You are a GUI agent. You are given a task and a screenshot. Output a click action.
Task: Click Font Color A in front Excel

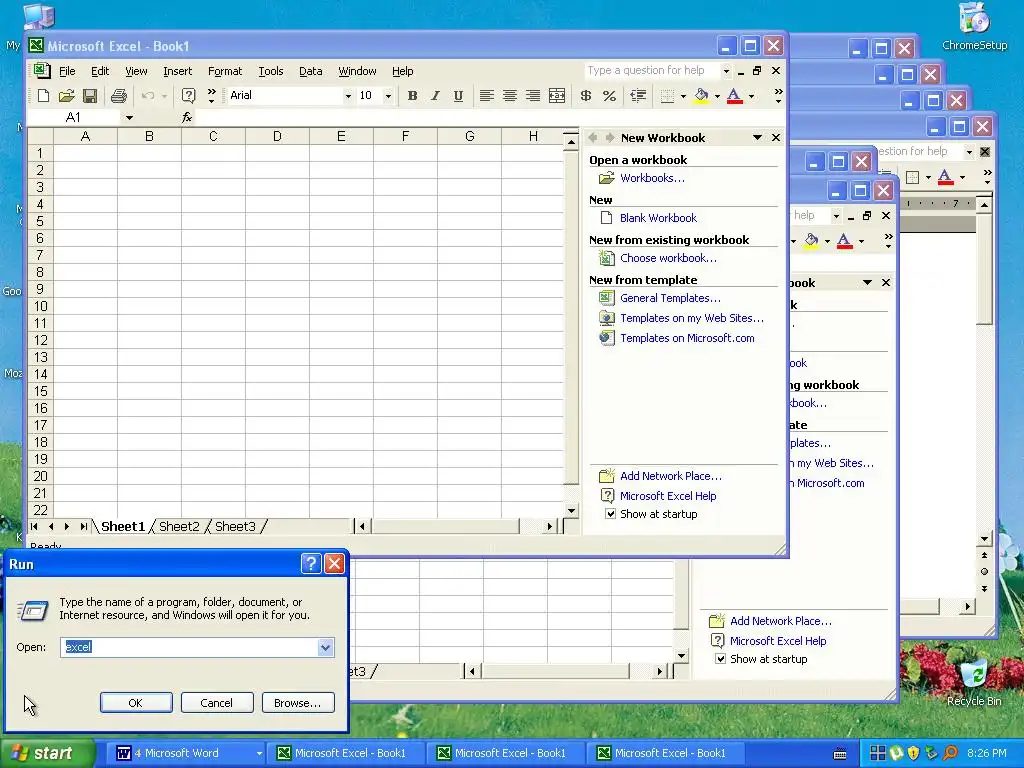tap(734, 96)
